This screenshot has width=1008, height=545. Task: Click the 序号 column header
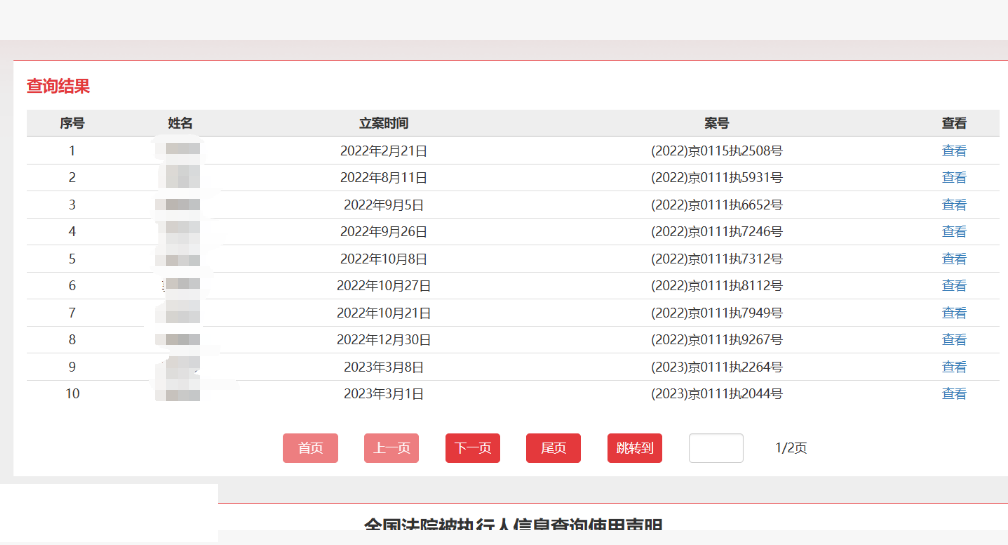tap(72, 123)
